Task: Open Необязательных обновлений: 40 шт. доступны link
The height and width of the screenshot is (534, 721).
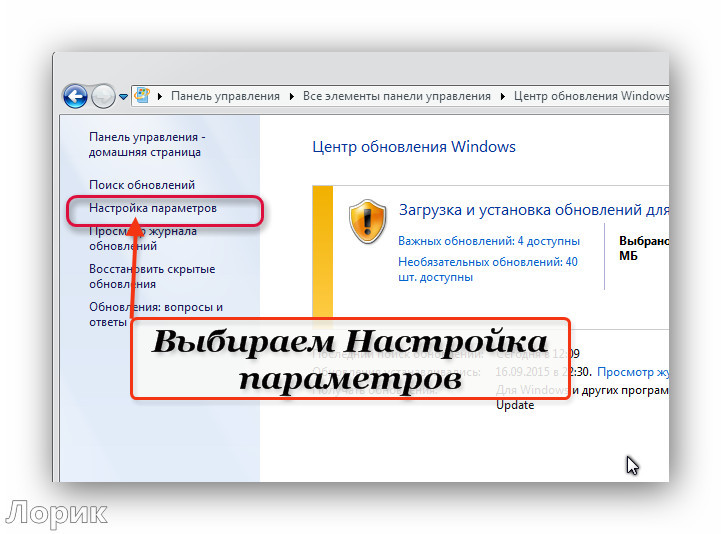Action: [x=488, y=270]
